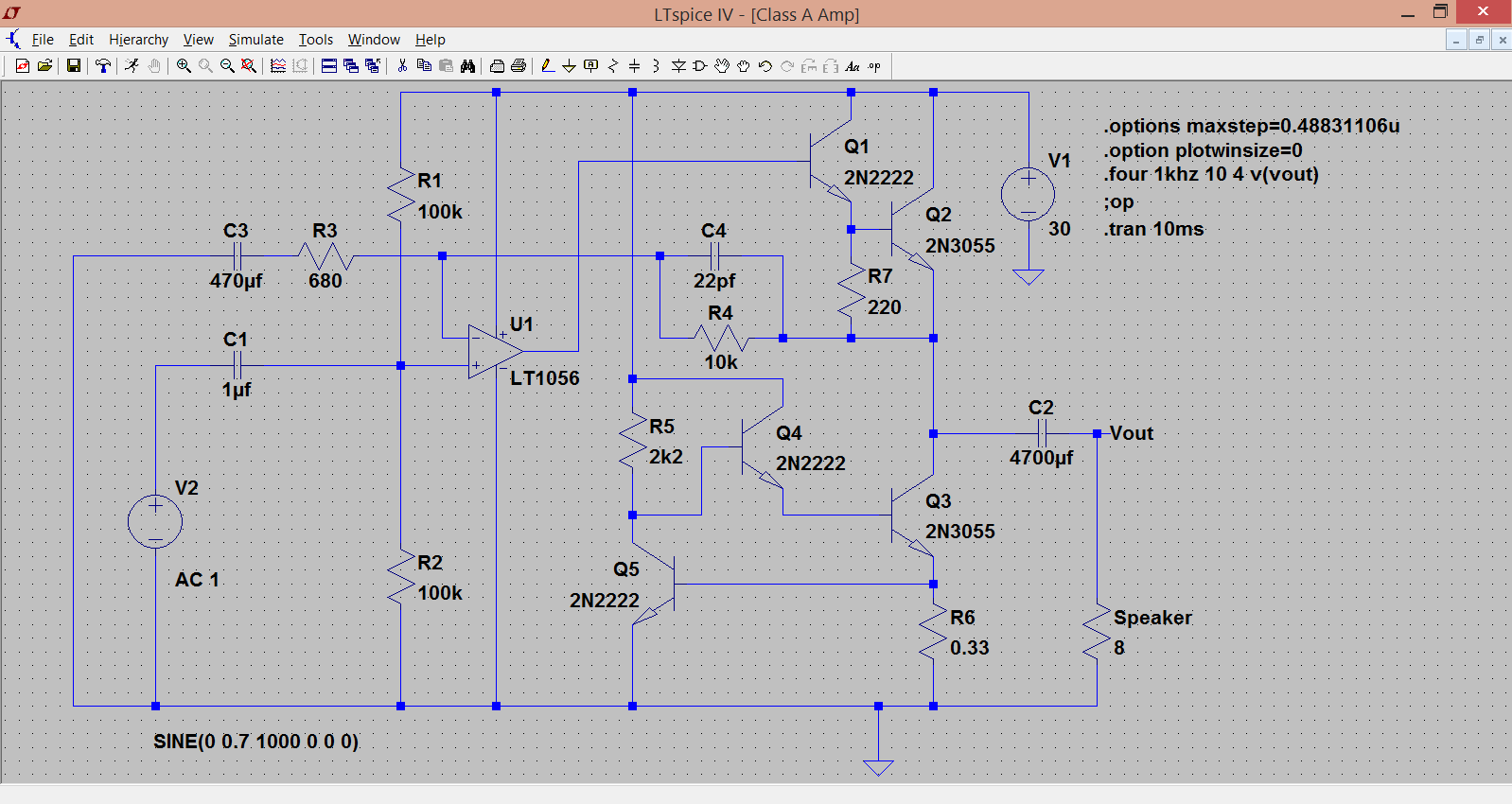
Task: Open Find with the binoculars icon
Action: [x=467, y=66]
